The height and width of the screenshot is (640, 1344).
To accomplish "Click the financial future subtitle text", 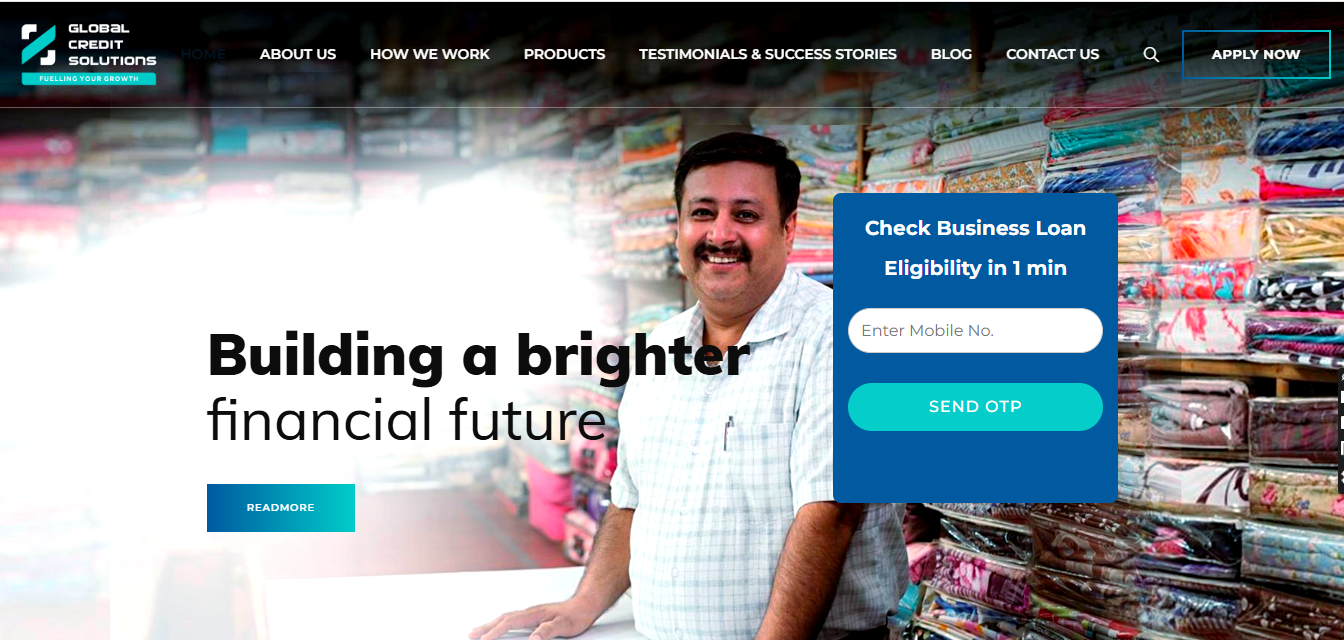I will [407, 420].
